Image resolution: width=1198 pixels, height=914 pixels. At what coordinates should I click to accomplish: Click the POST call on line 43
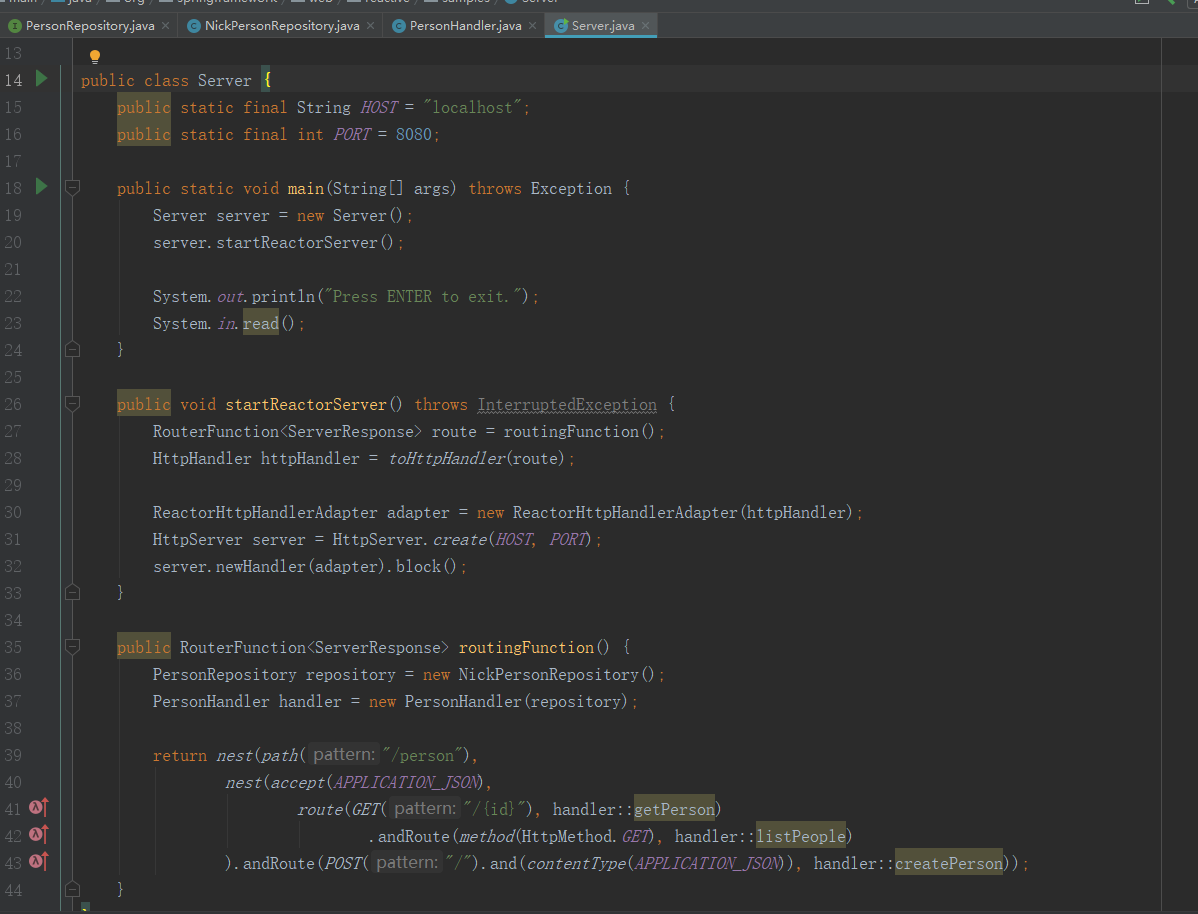pos(343,864)
